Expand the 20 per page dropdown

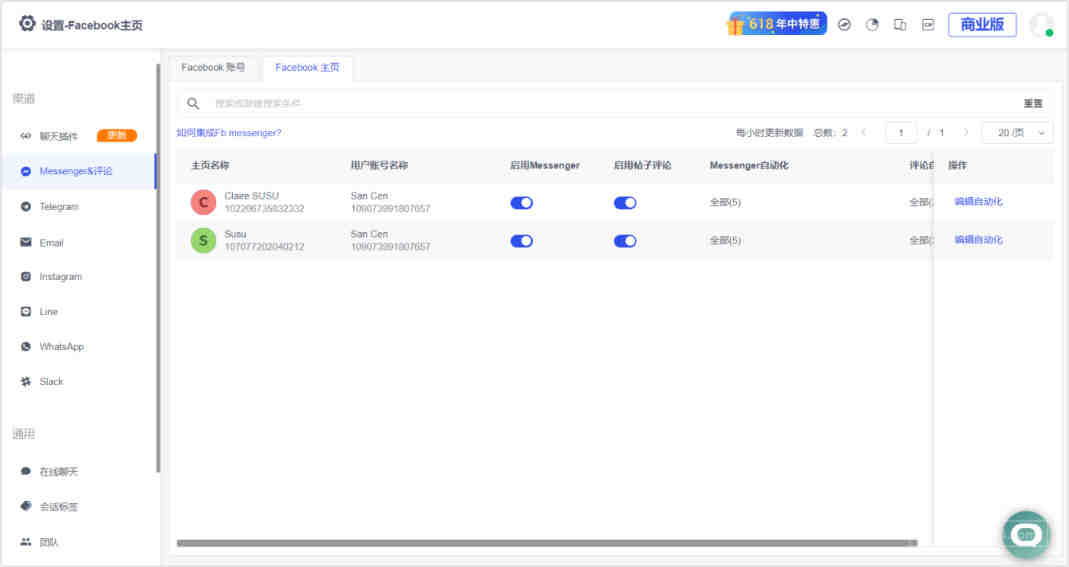(x=1017, y=133)
